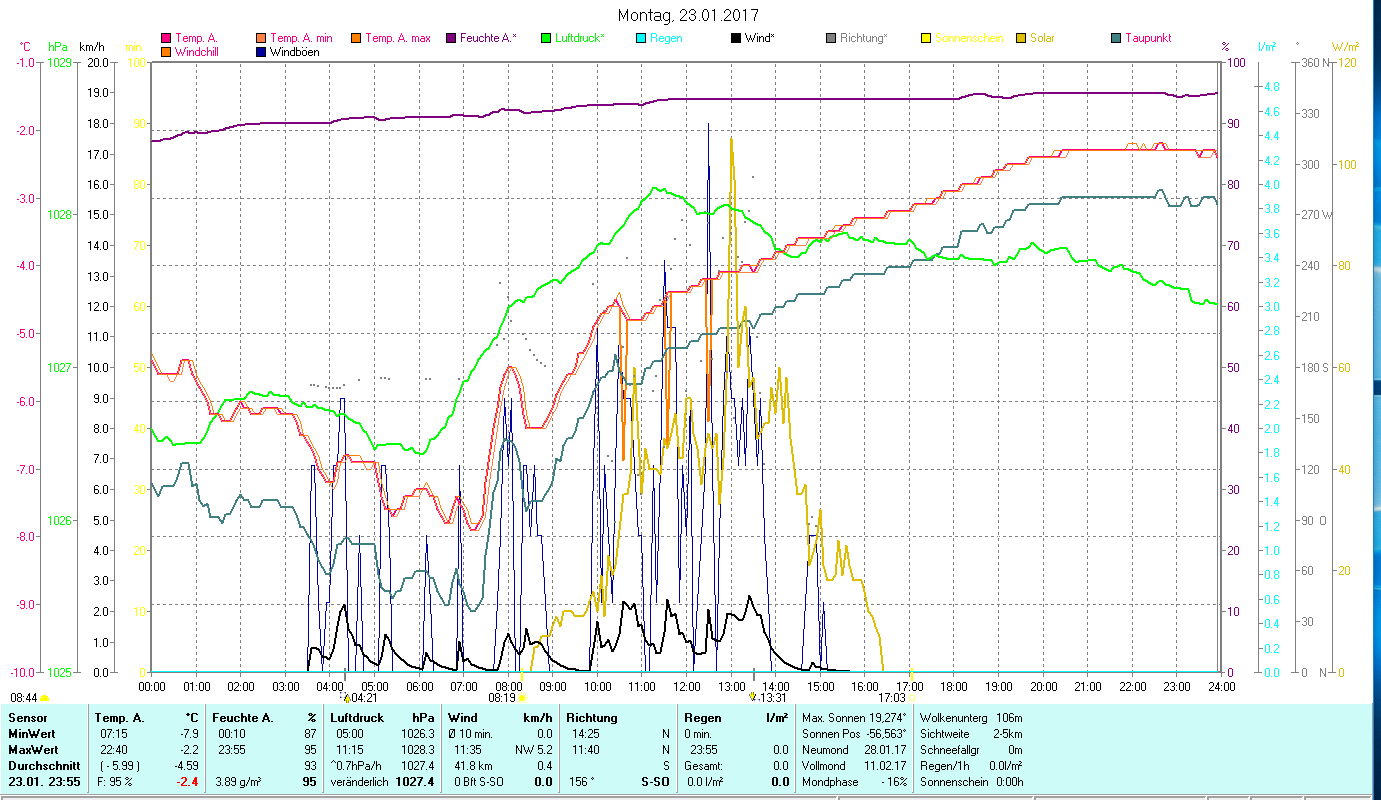Click the marker icon at 13:31
Viewport: 1381px width, 800px height.
point(753,697)
